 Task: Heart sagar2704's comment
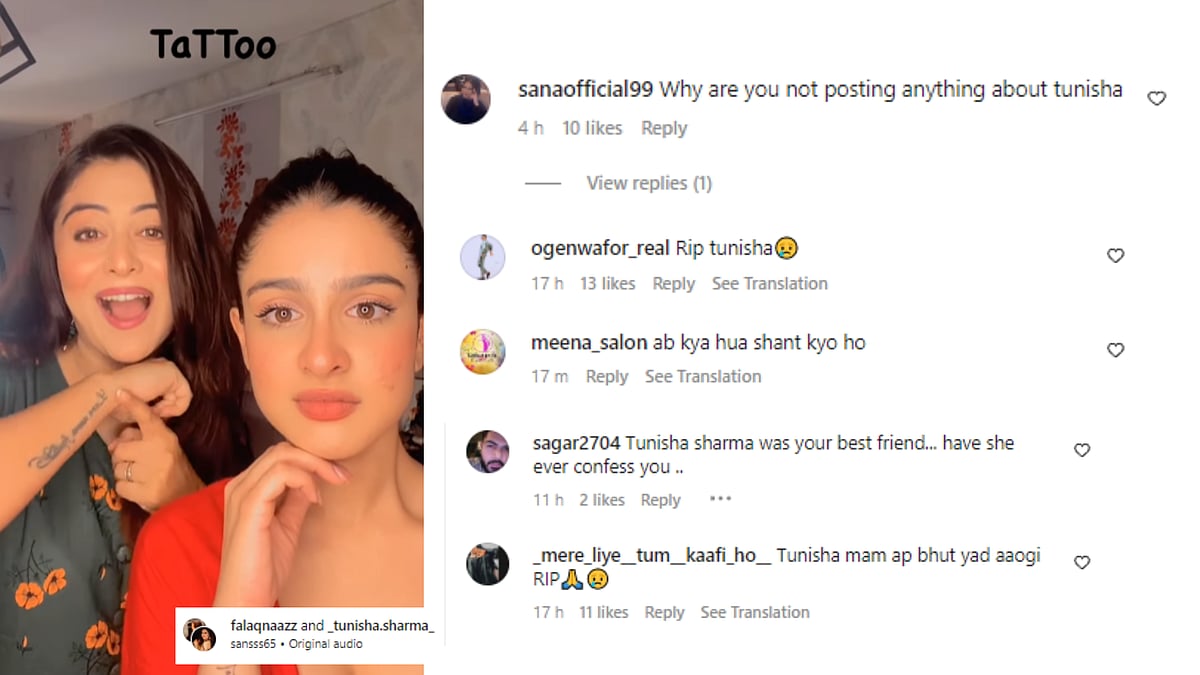pos(1081,450)
